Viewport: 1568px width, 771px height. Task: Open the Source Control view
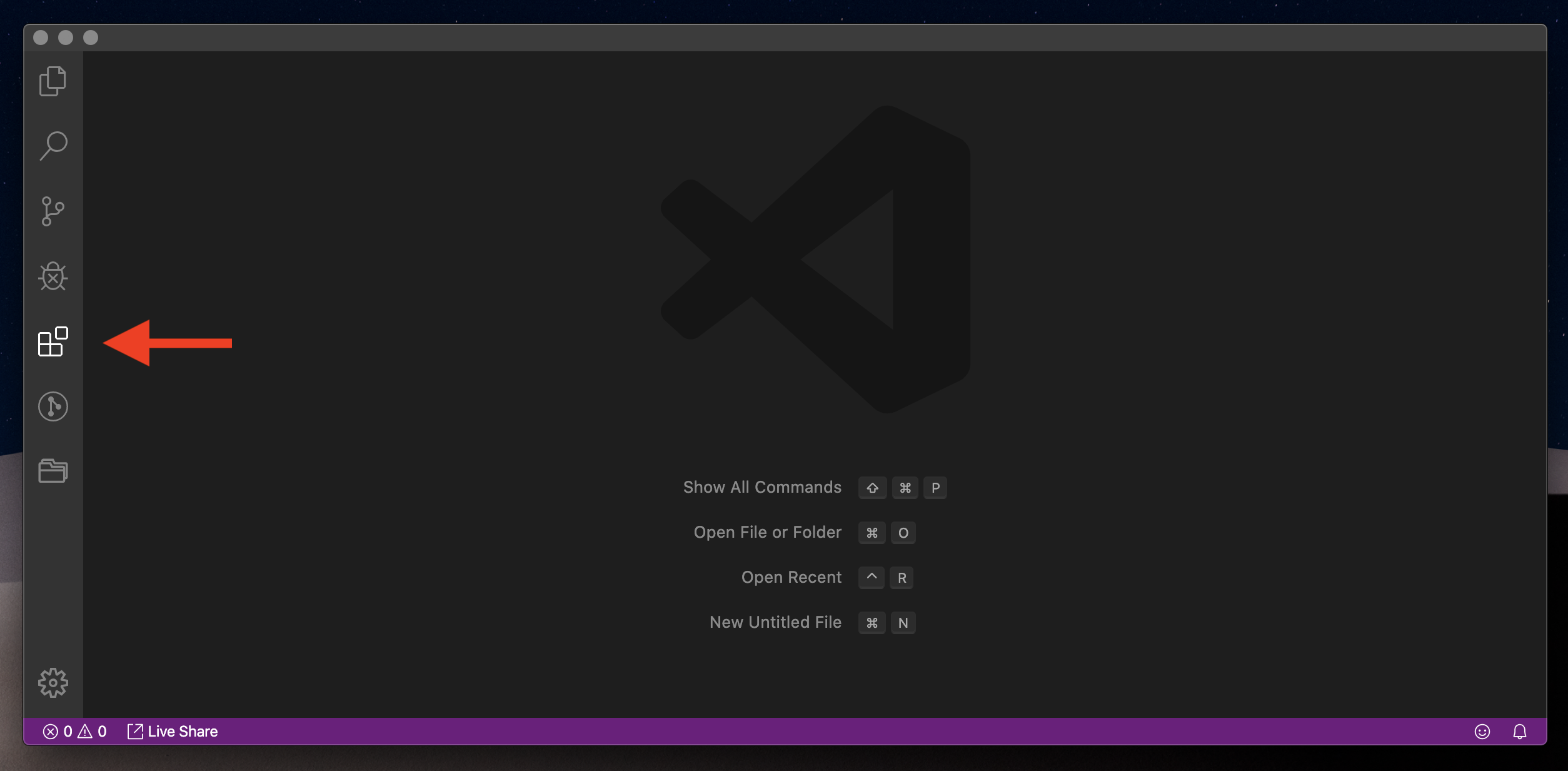[53, 211]
